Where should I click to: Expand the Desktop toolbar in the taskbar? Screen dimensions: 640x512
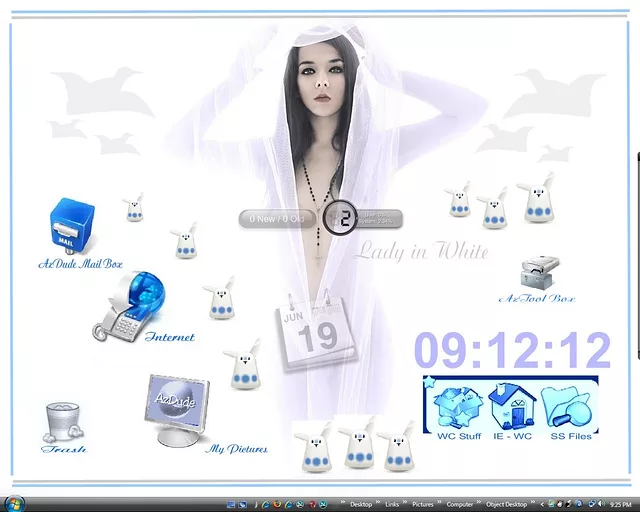360,504
